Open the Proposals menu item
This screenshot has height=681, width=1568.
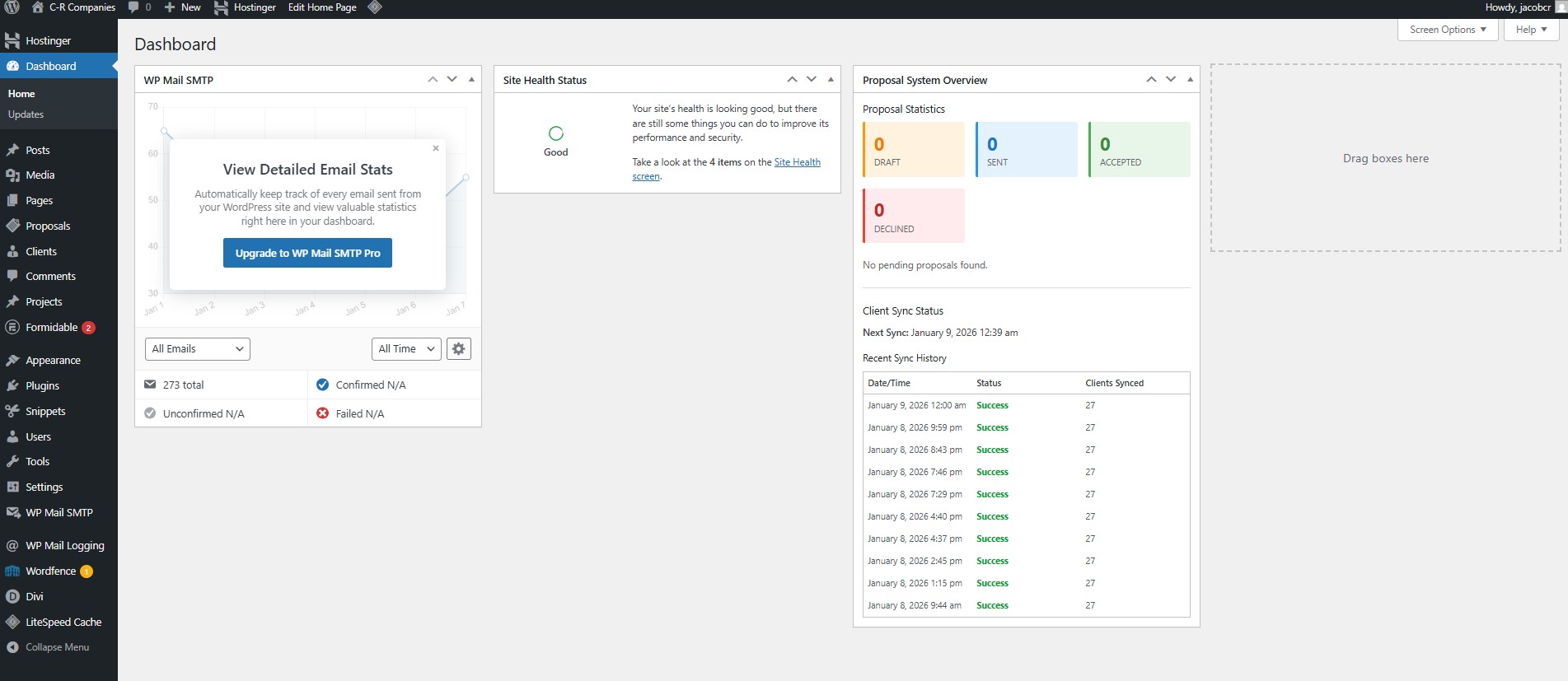pyautogui.click(x=48, y=226)
